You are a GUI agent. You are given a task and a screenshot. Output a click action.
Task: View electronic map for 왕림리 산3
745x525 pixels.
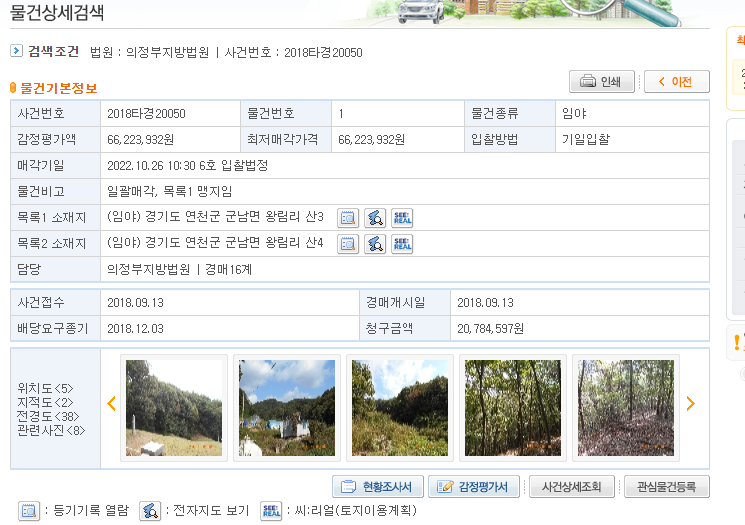click(375, 218)
